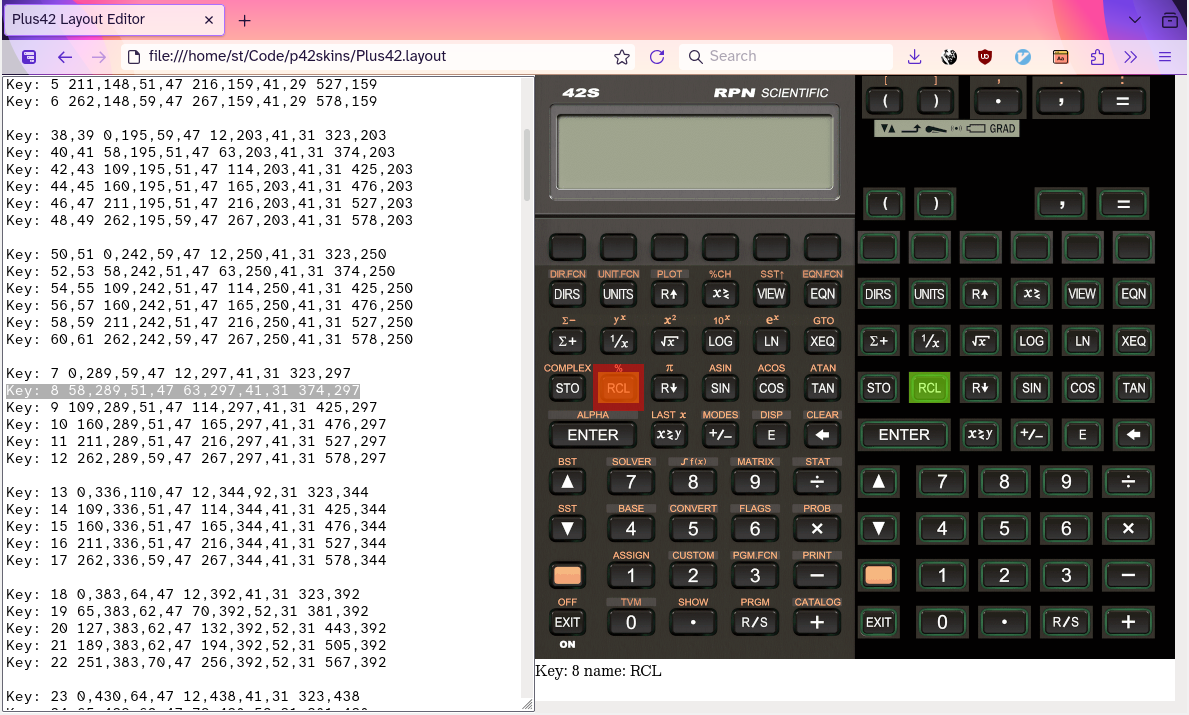Open the browser hamburger application menu

(x=1165, y=57)
